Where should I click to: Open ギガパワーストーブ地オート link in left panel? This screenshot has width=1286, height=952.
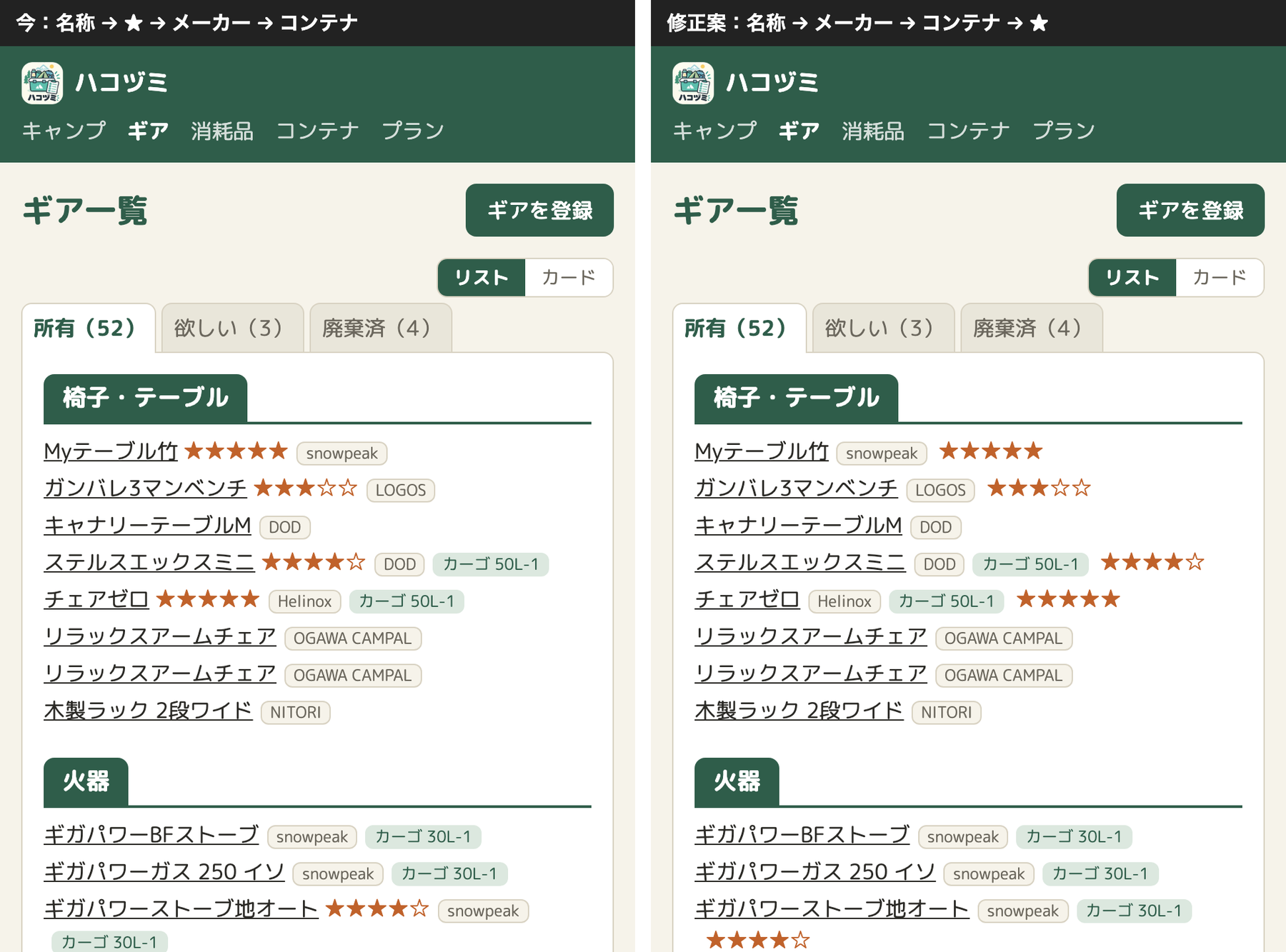click(181, 909)
